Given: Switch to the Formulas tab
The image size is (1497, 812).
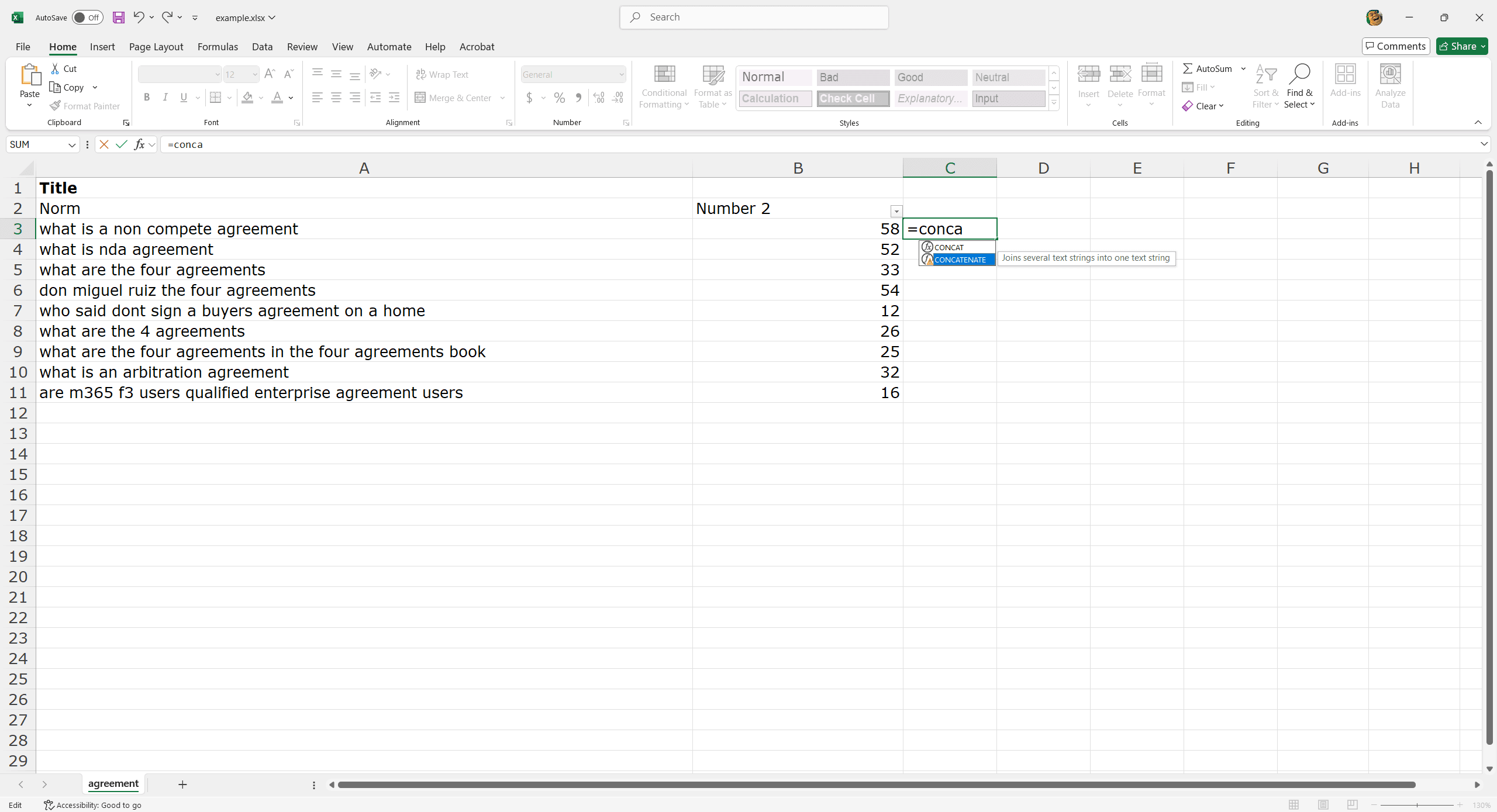Looking at the screenshot, I should 218,47.
